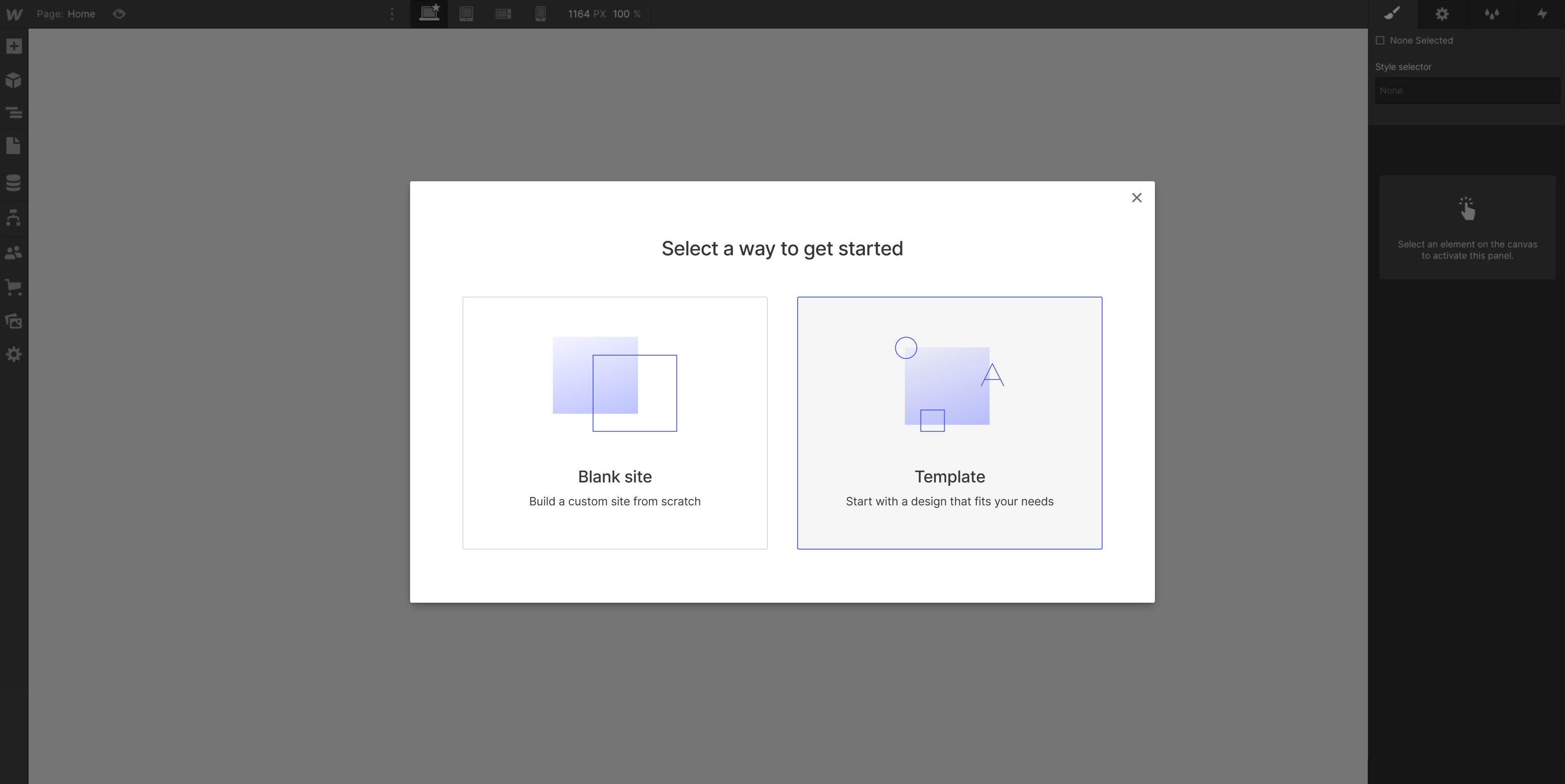Open the Ecommerce cart panel
The height and width of the screenshot is (784, 1565).
coord(14,287)
